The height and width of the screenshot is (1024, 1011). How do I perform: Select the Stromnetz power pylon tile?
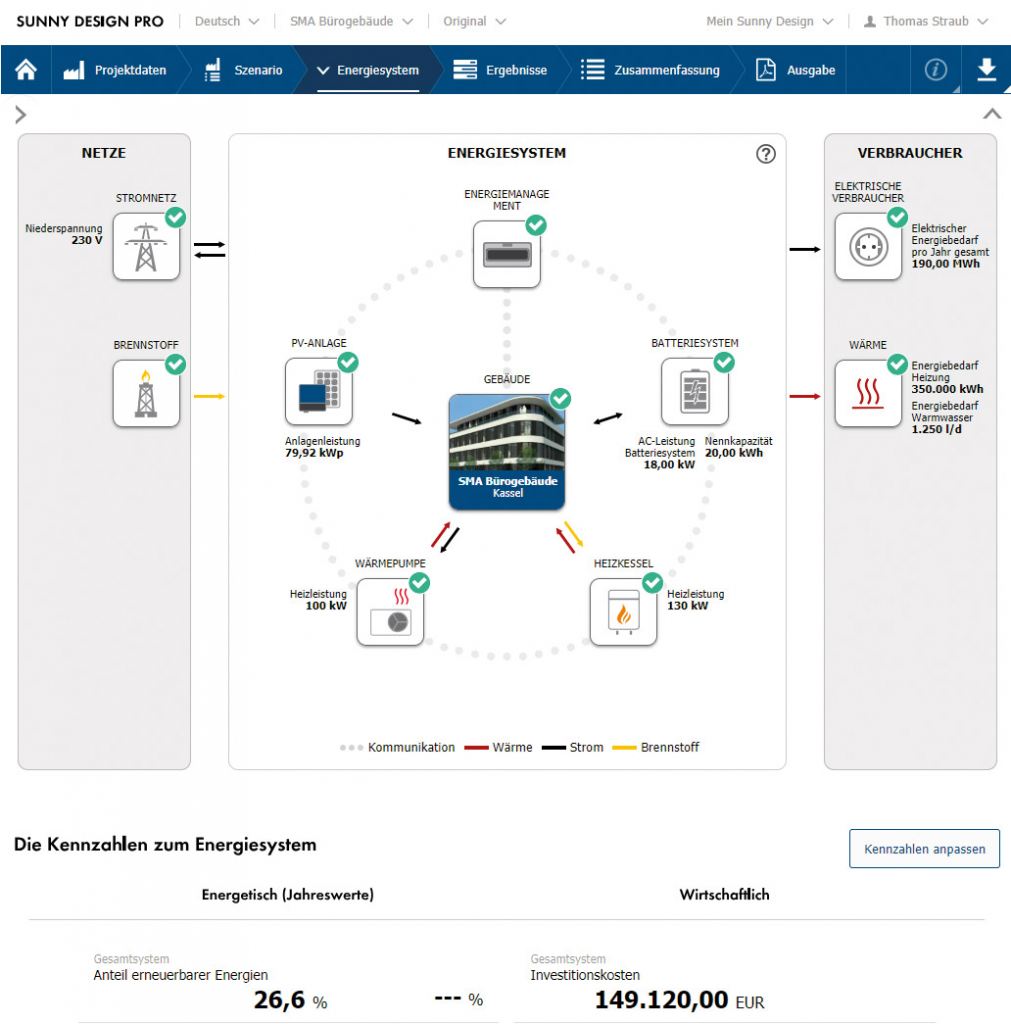(146, 246)
